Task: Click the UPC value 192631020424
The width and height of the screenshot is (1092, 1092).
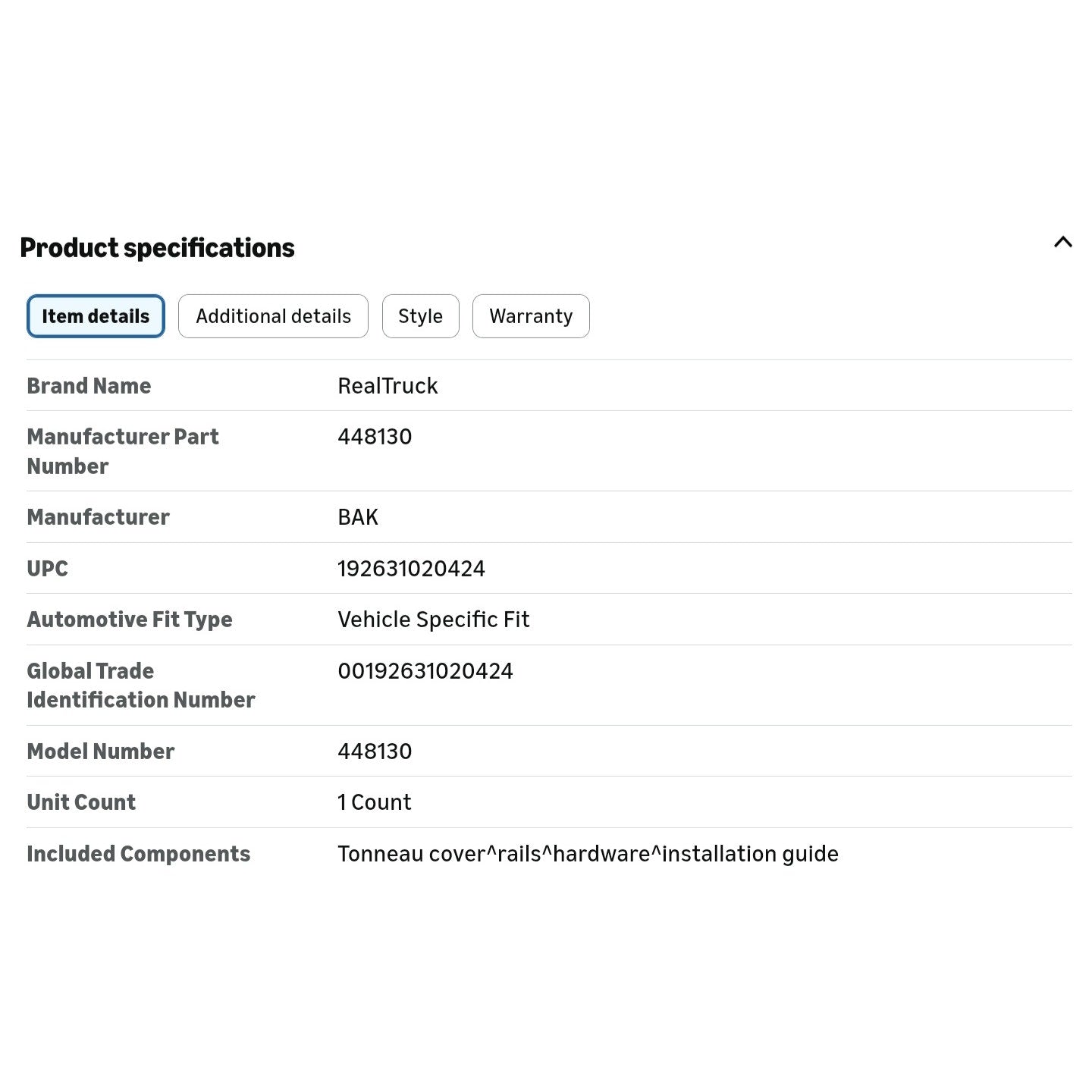Action: click(x=411, y=569)
